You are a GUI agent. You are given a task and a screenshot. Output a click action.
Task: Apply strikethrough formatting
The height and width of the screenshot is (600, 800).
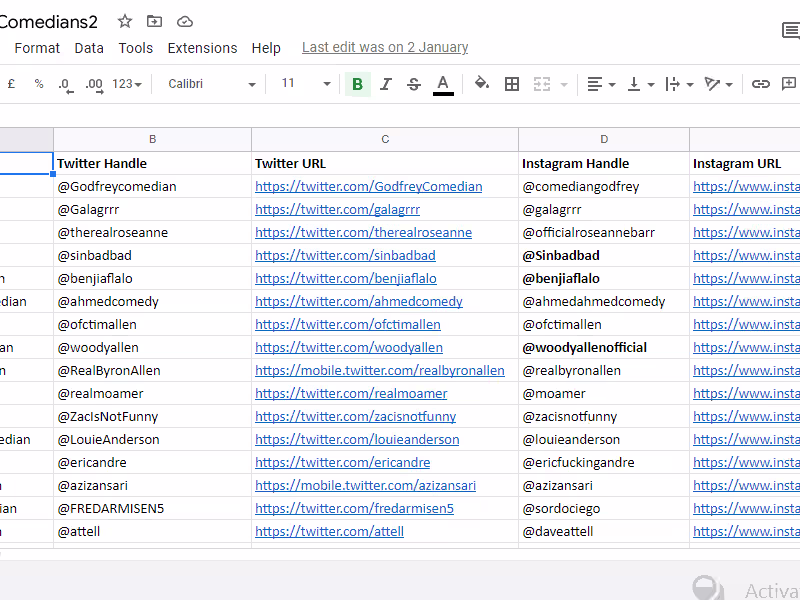coord(413,84)
